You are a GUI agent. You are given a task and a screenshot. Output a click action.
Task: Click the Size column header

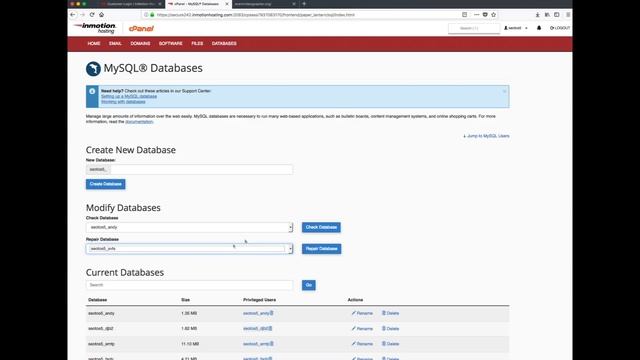(185, 300)
